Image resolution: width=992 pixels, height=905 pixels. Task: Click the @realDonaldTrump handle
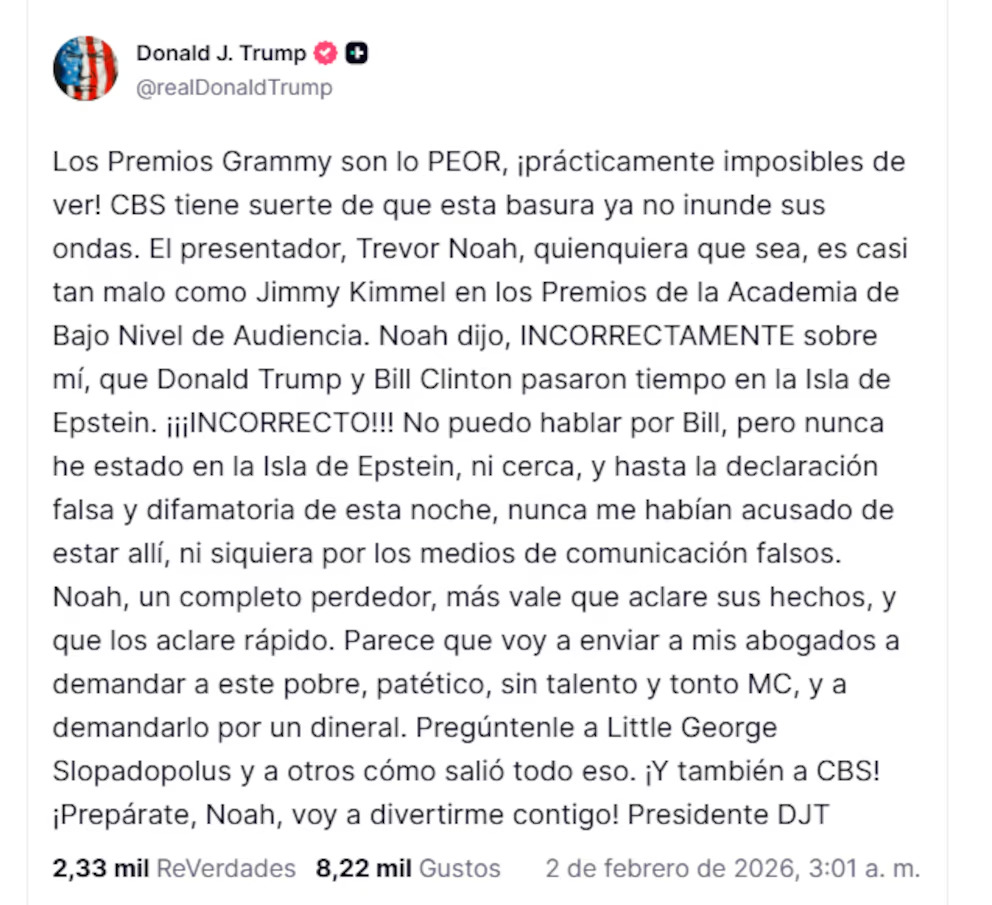pos(234,87)
